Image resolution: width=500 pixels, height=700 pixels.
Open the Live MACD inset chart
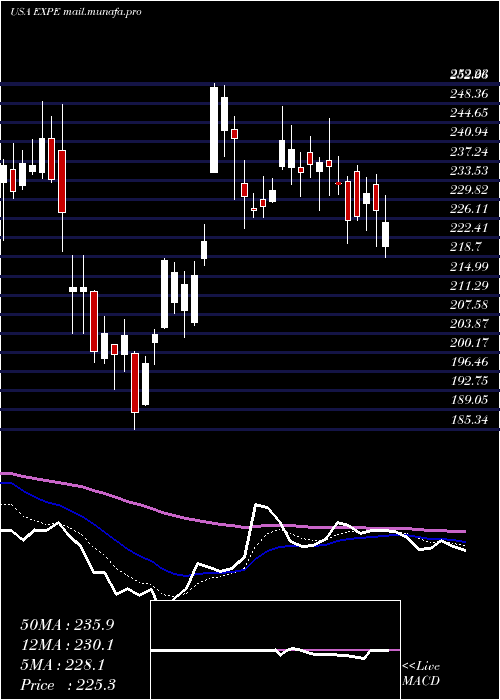click(275, 650)
